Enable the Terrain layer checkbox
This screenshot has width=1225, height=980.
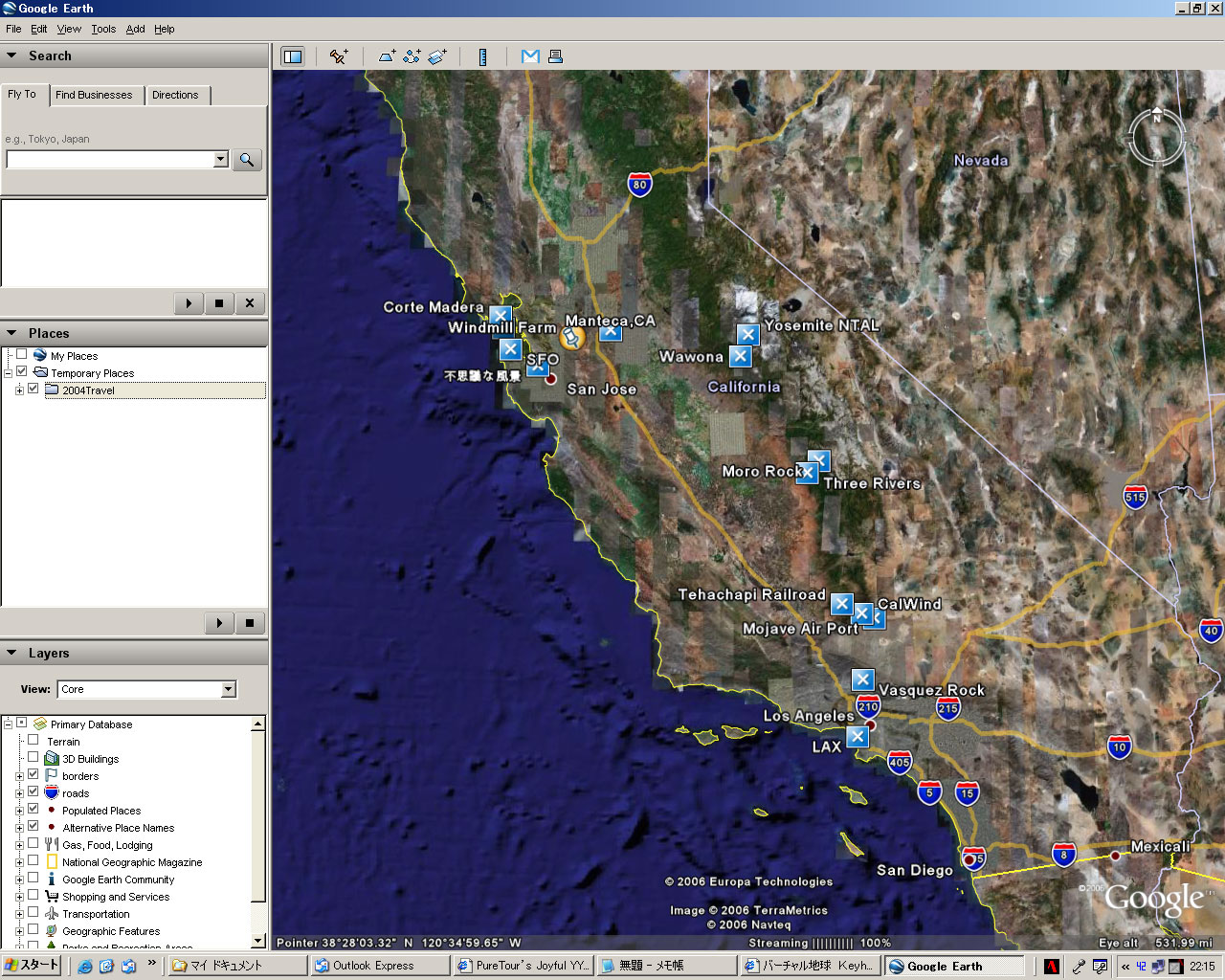pos(33,740)
